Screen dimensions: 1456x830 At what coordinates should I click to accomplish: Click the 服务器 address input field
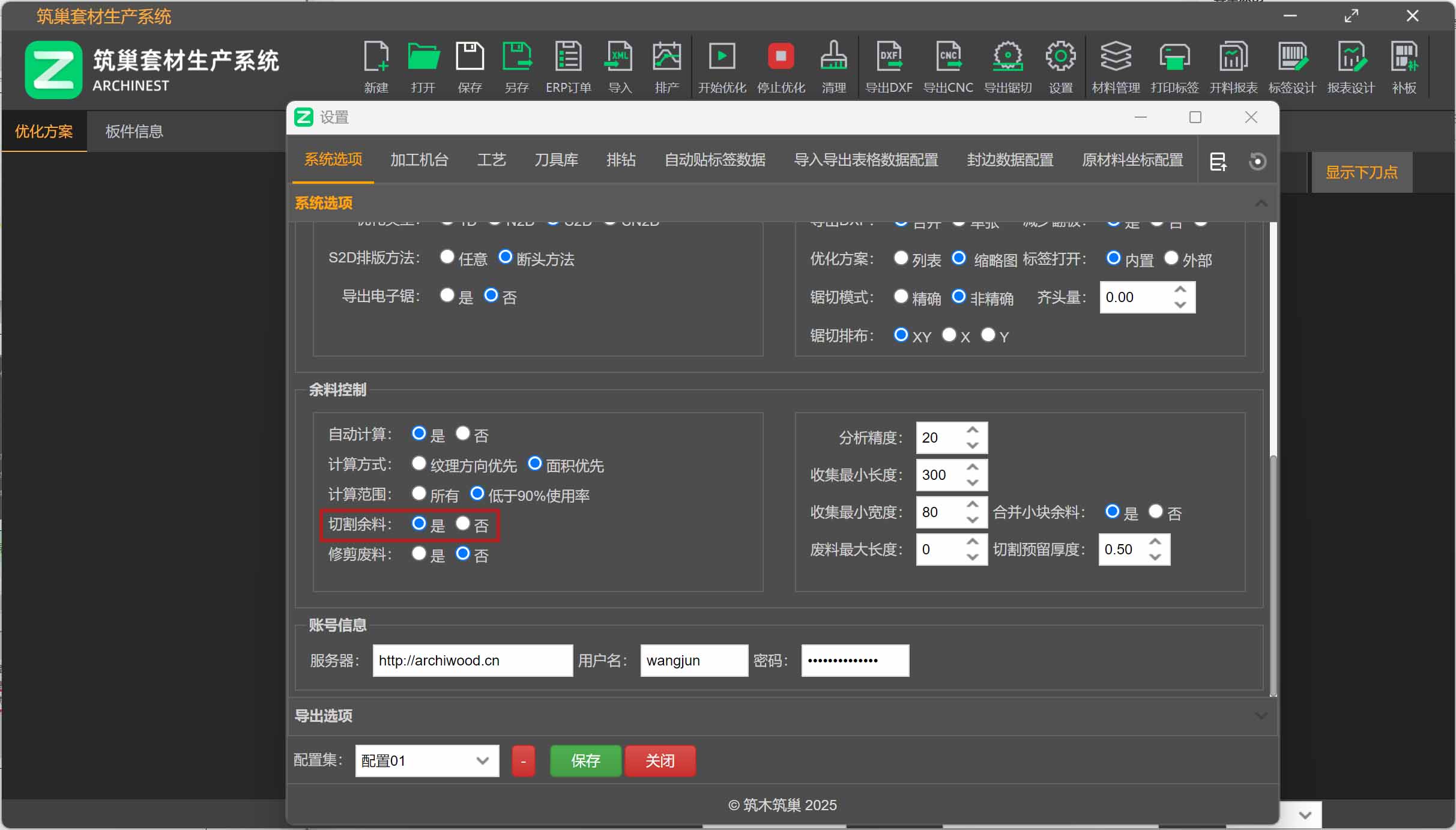click(473, 661)
